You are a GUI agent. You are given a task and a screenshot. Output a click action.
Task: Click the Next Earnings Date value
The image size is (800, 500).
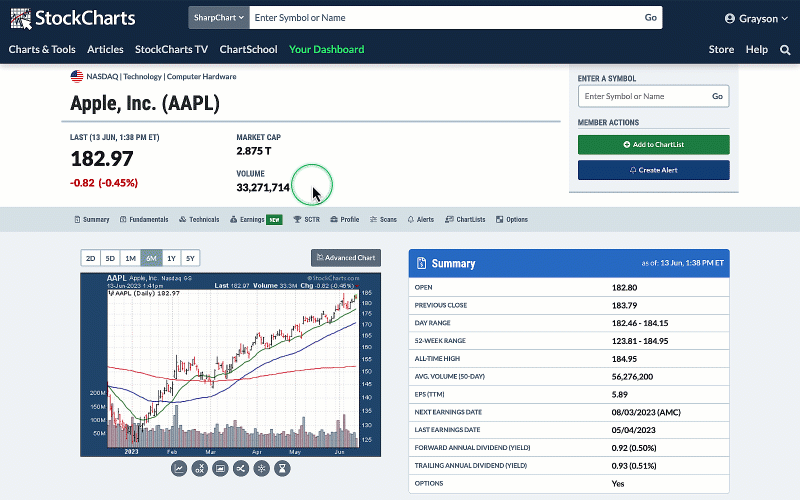point(646,412)
